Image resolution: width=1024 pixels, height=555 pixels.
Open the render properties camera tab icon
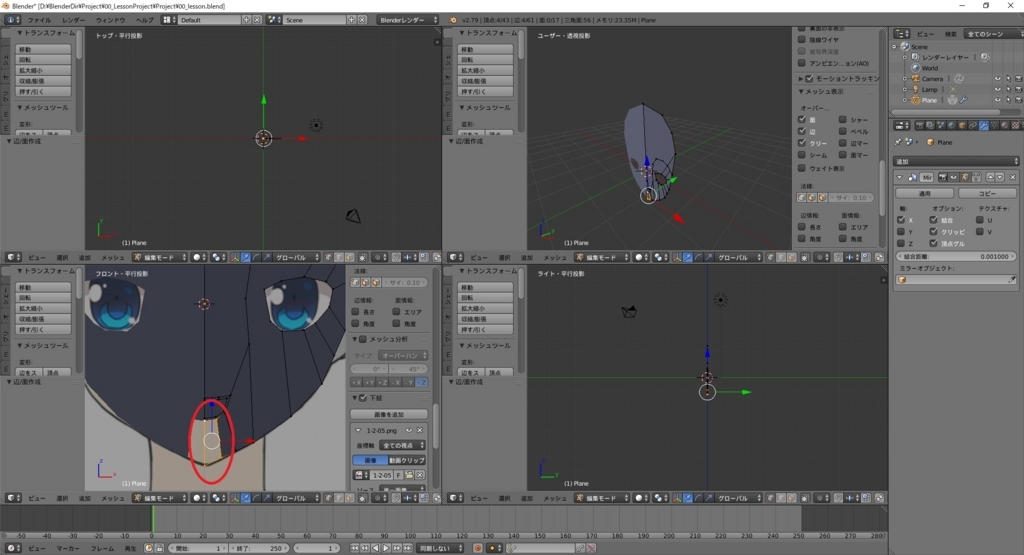click(920, 125)
